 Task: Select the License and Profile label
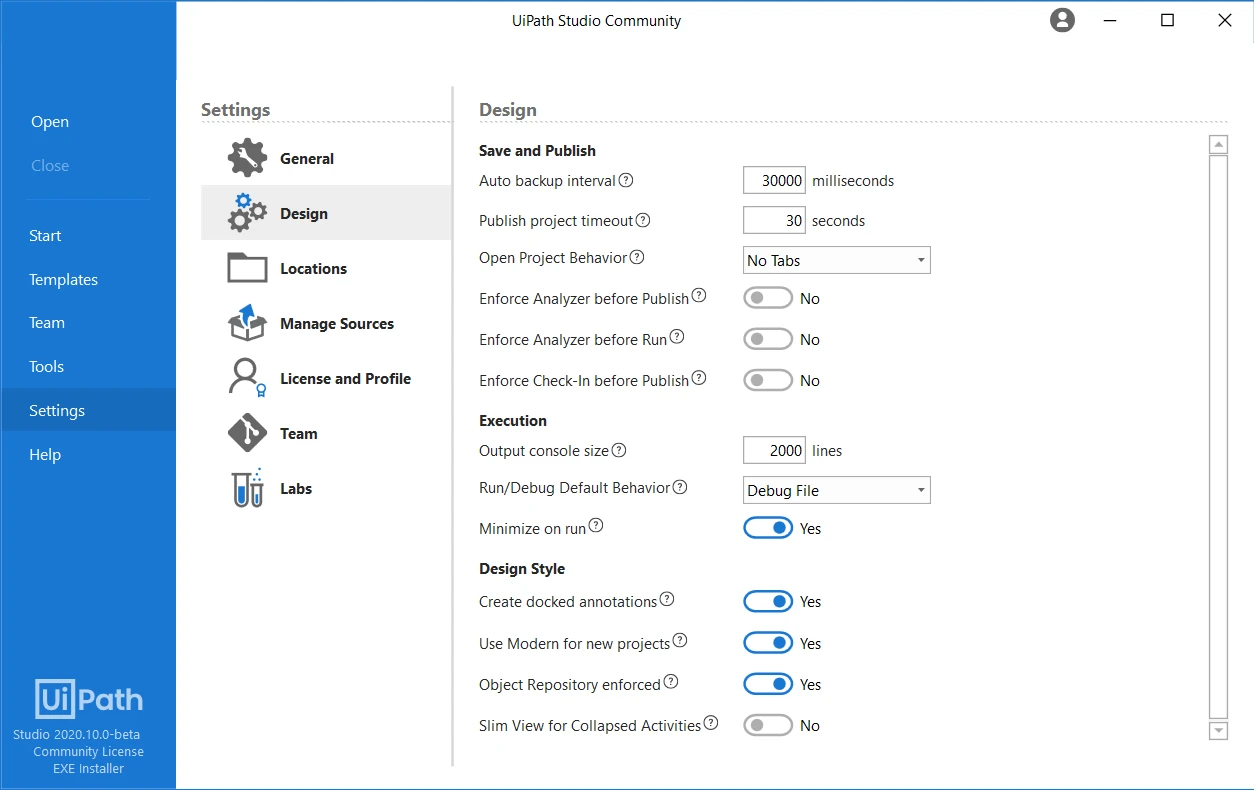[x=345, y=378]
